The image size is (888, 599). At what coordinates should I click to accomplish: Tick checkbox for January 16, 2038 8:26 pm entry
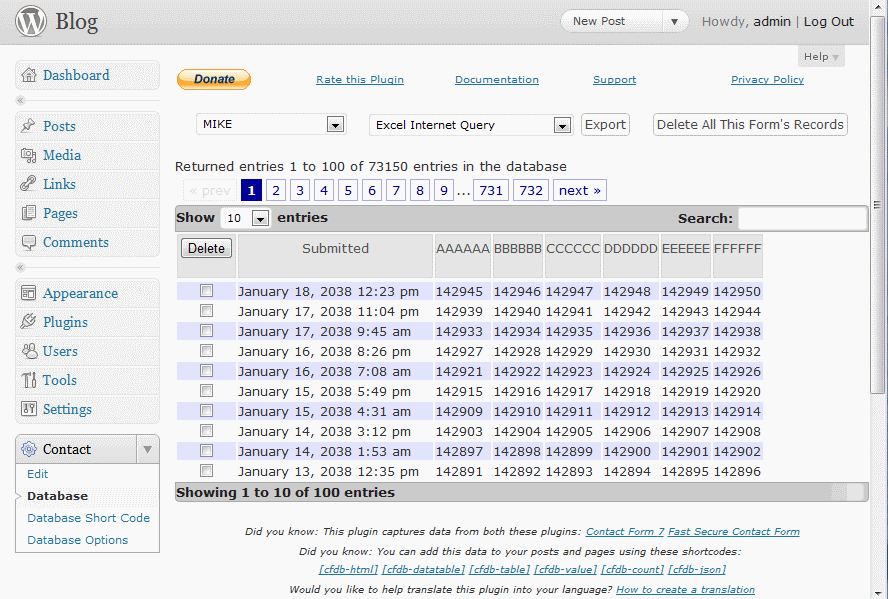206,351
